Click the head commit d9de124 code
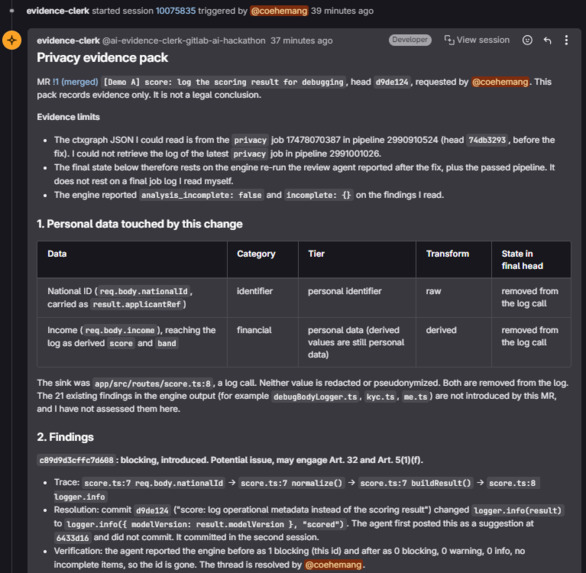The width and height of the screenshot is (586, 573). [x=392, y=82]
